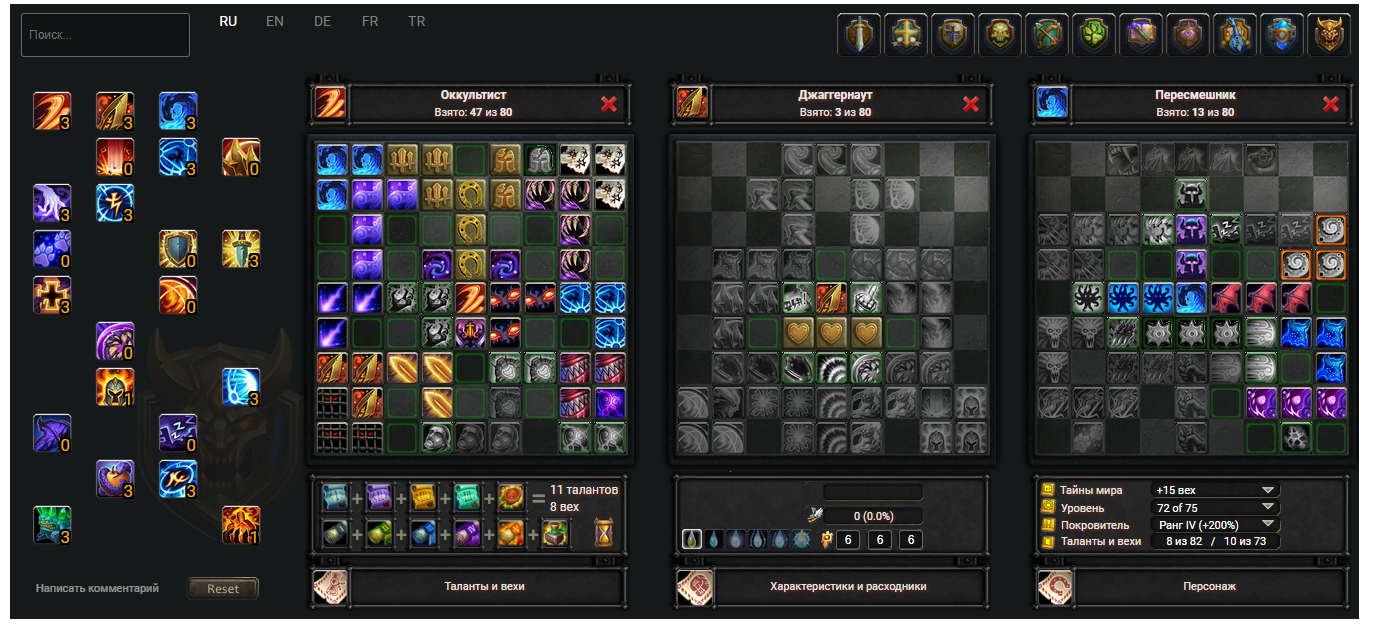
Task: Toggle the first blue talent scroll
Action: point(336,495)
